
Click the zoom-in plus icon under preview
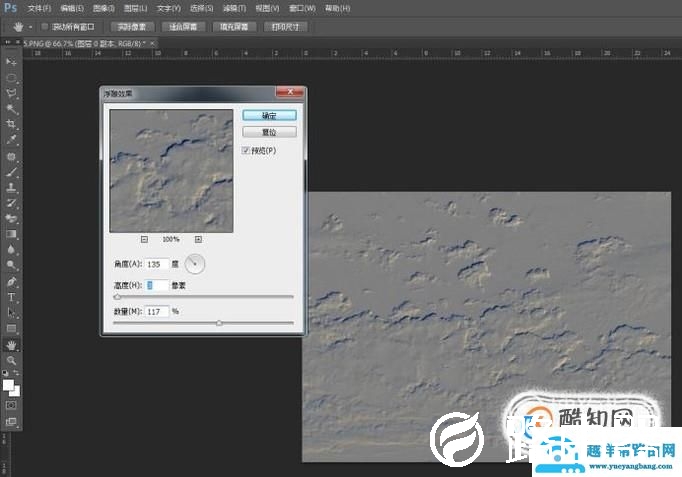point(198,239)
